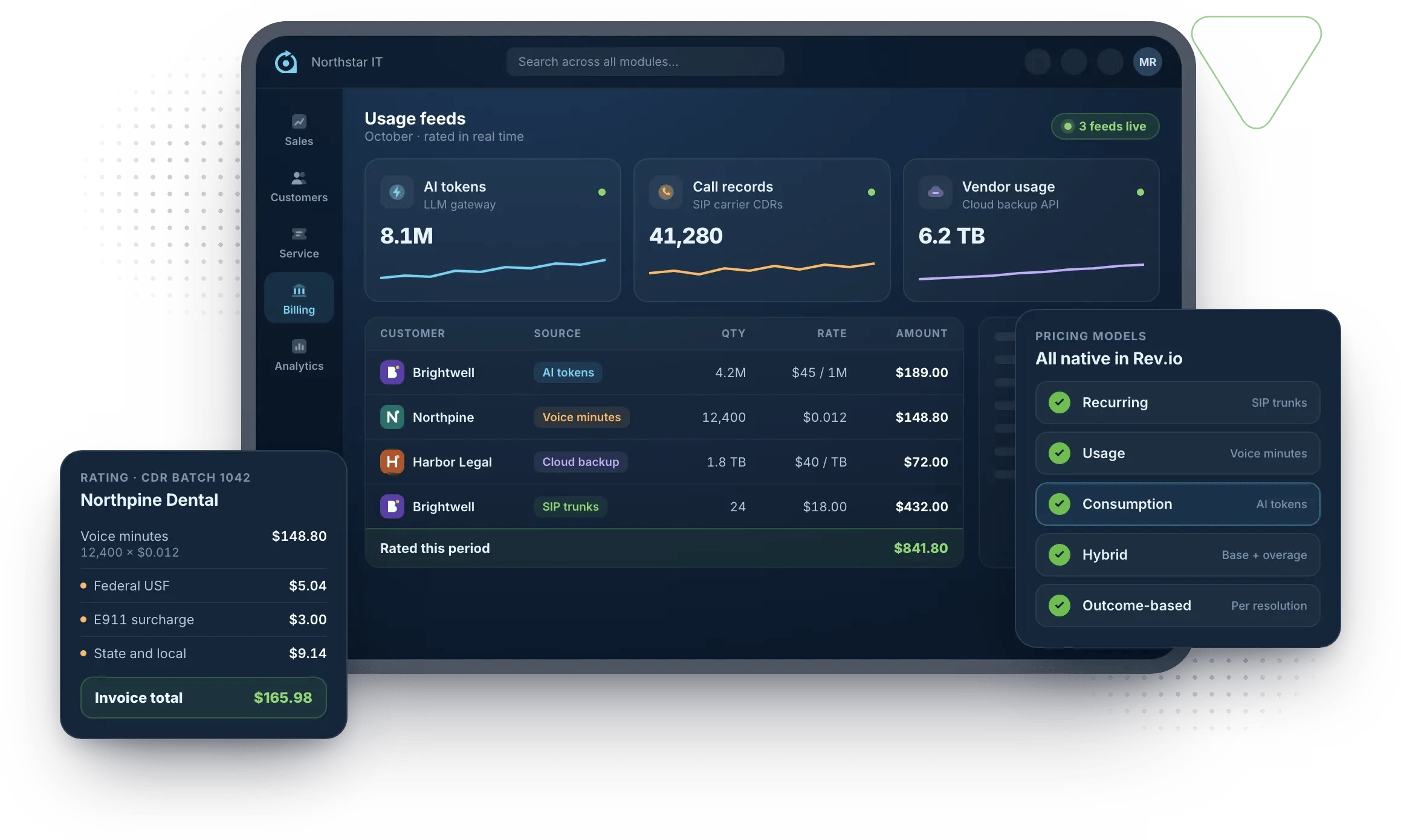Click the Northpine N avatar icon
1401x840 pixels.
(392, 417)
